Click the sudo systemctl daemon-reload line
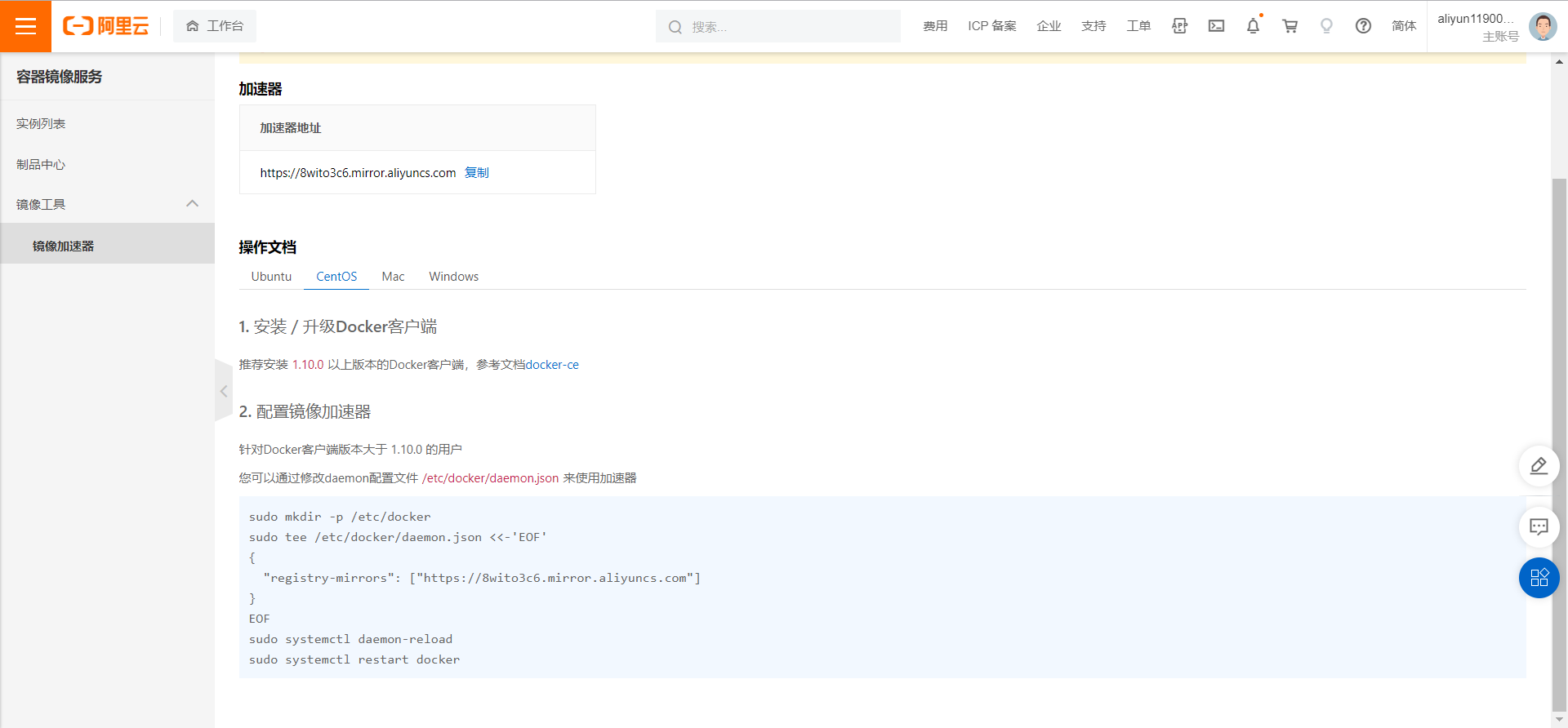Viewport: 1568px width, 728px height. coord(350,639)
